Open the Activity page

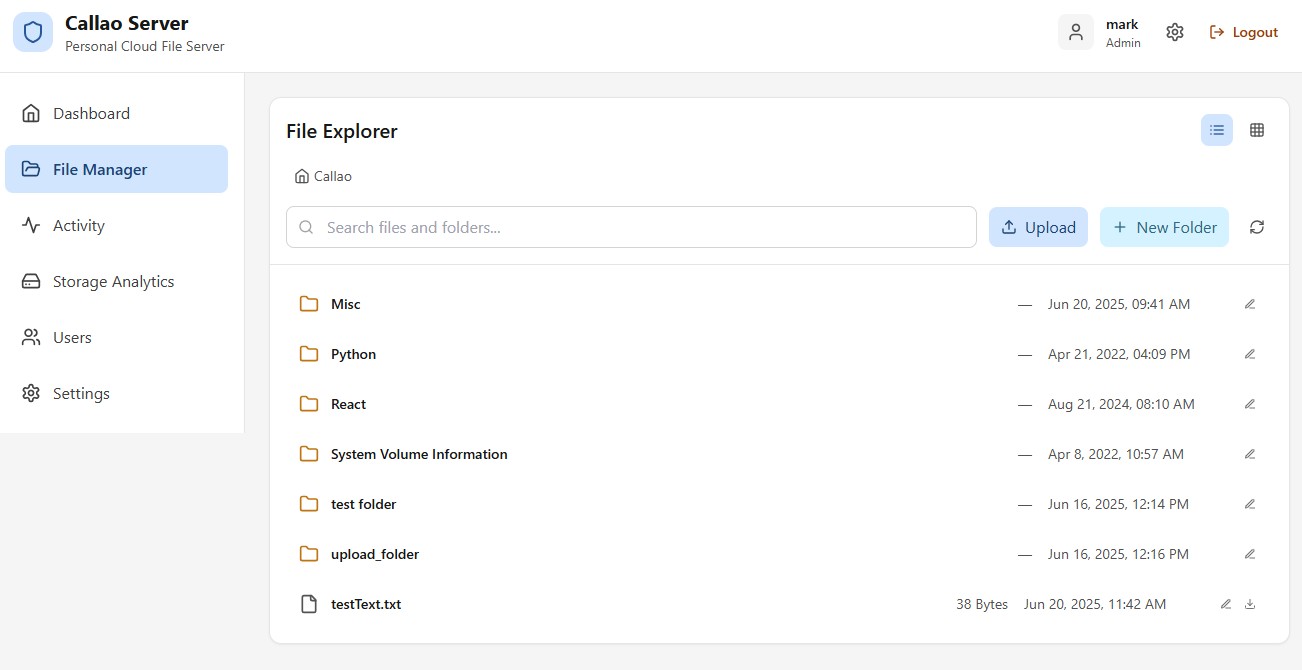[x=78, y=225]
